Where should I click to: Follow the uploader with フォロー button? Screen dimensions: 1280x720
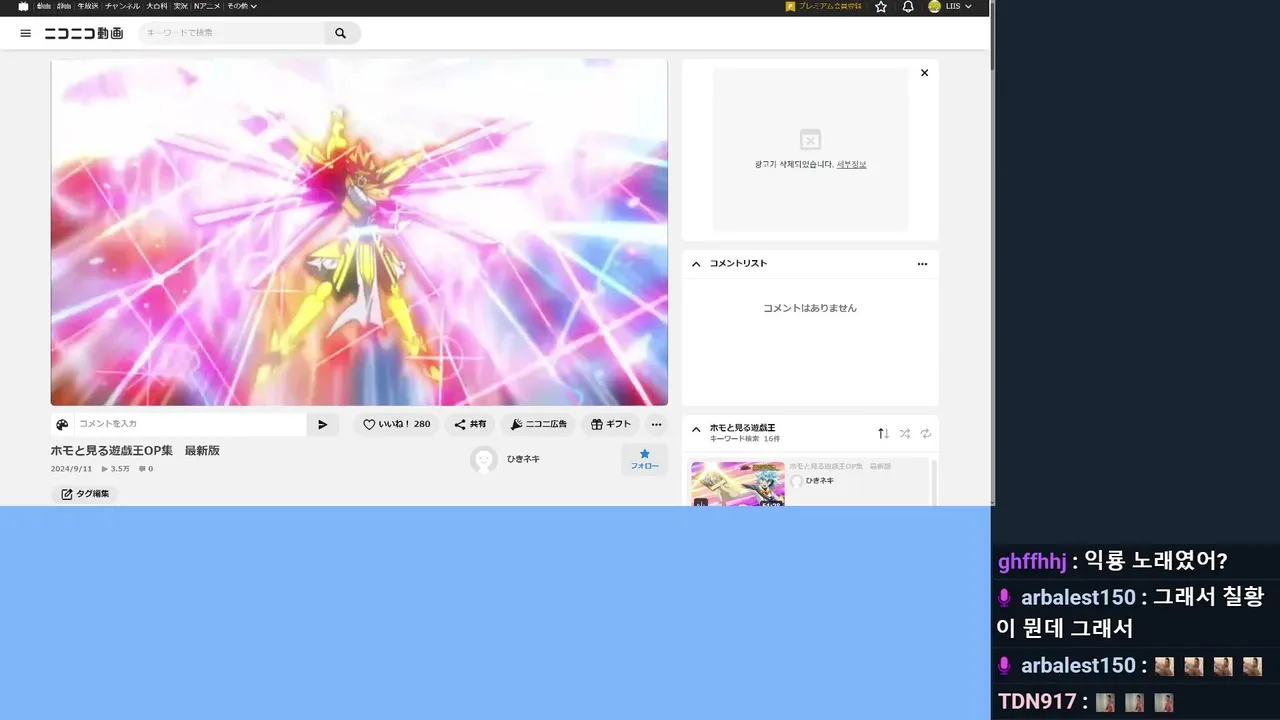644,459
